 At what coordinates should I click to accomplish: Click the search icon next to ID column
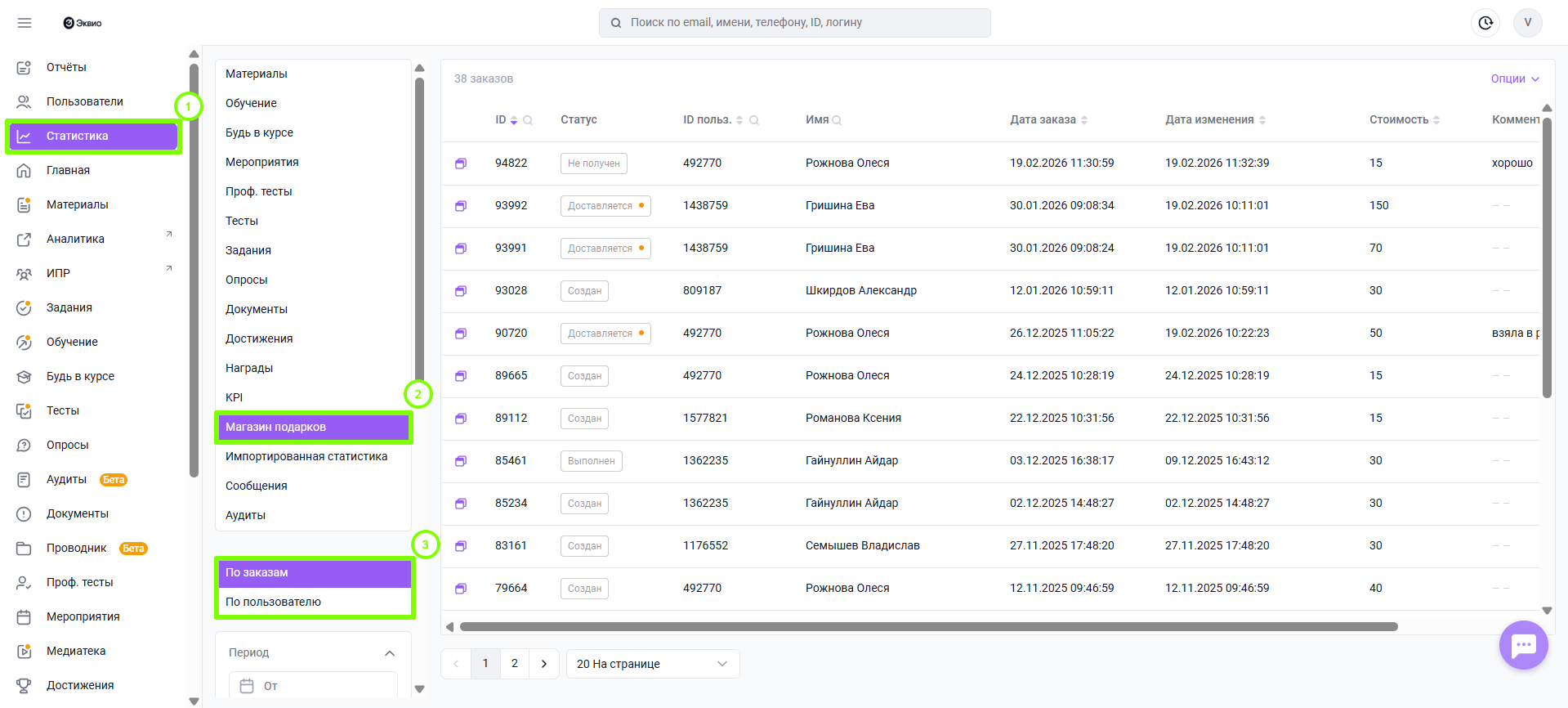point(528,120)
